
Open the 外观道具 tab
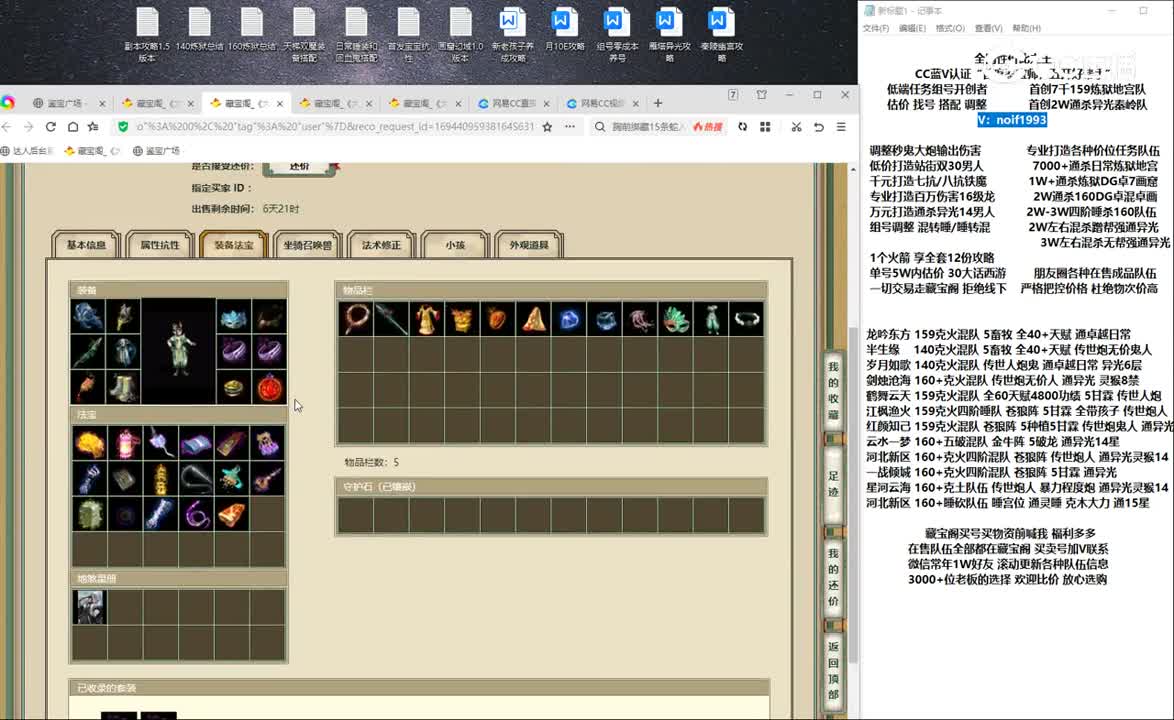(529, 245)
